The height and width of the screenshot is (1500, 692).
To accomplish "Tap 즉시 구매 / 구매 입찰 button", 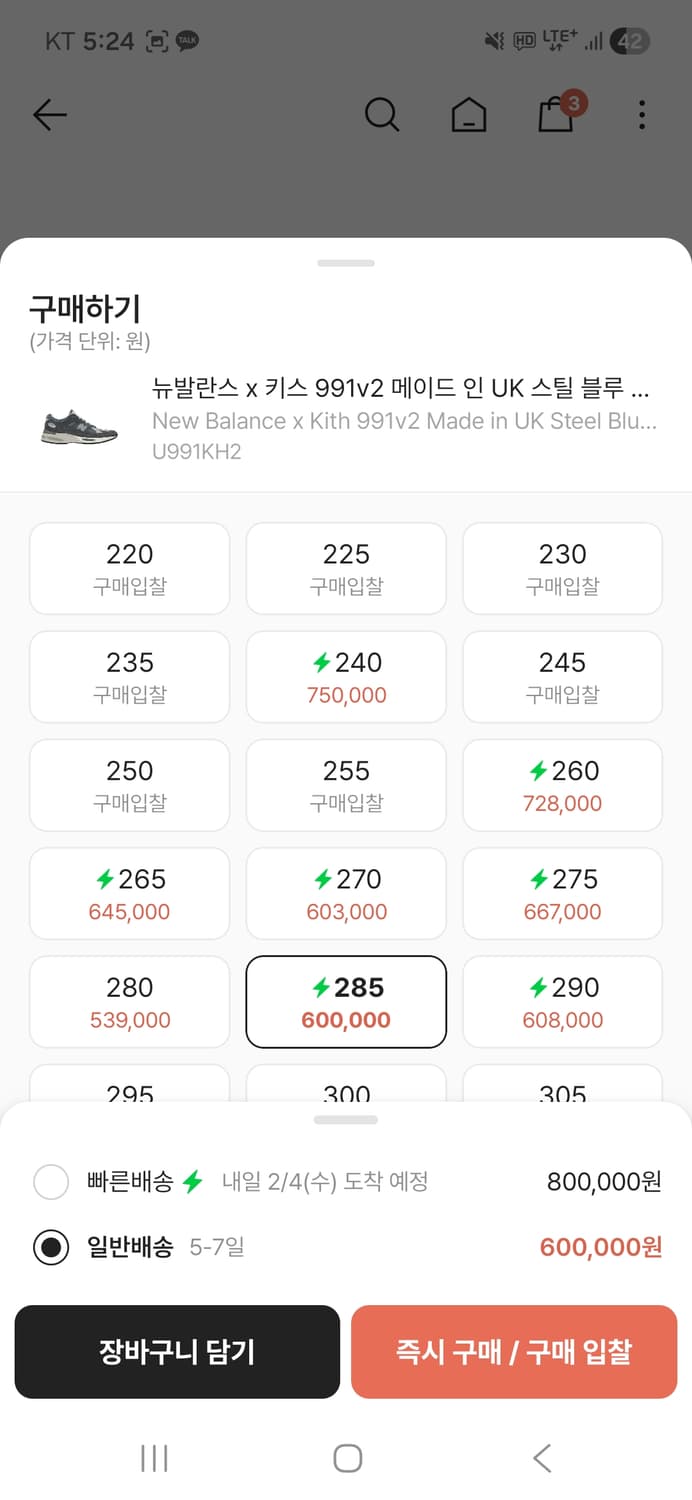I will (x=514, y=1352).
